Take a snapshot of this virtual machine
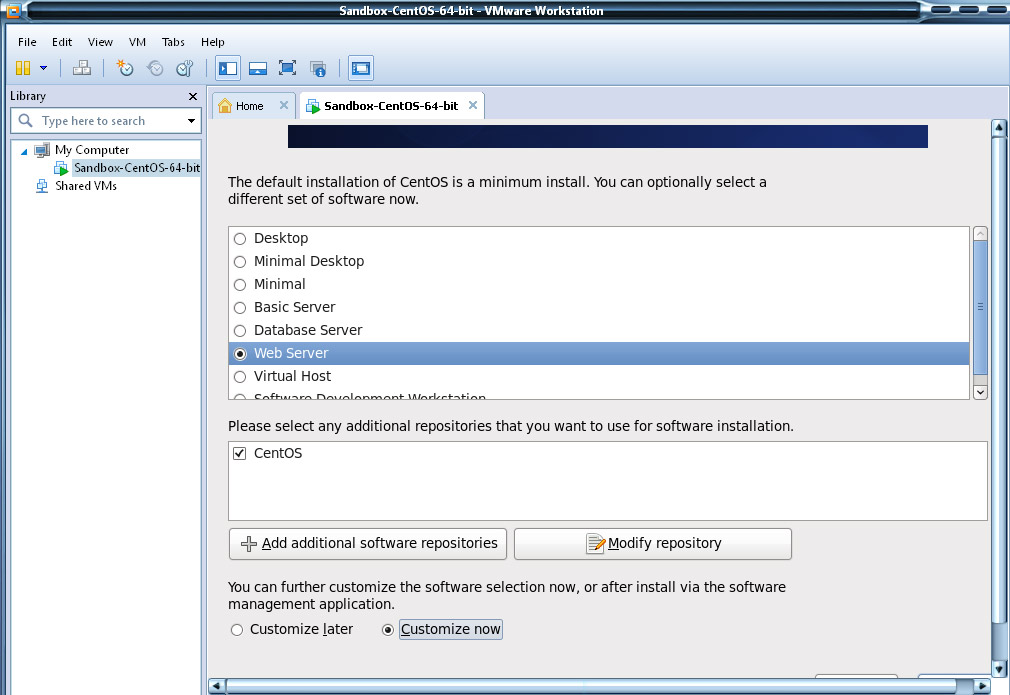This screenshot has width=1010, height=695. pyautogui.click(x=125, y=68)
